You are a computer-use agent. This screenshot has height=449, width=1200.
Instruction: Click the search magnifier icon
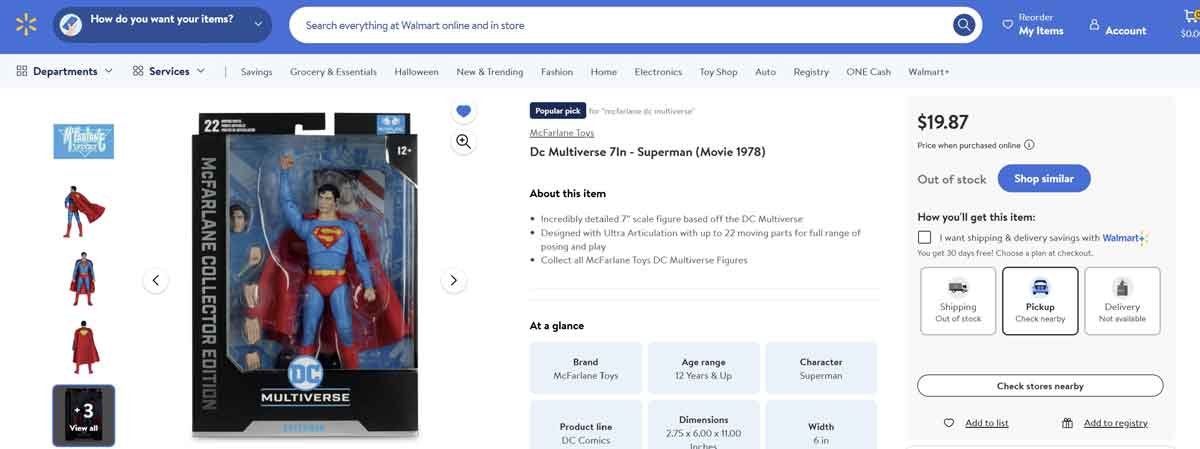pyautogui.click(x=963, y=25)
